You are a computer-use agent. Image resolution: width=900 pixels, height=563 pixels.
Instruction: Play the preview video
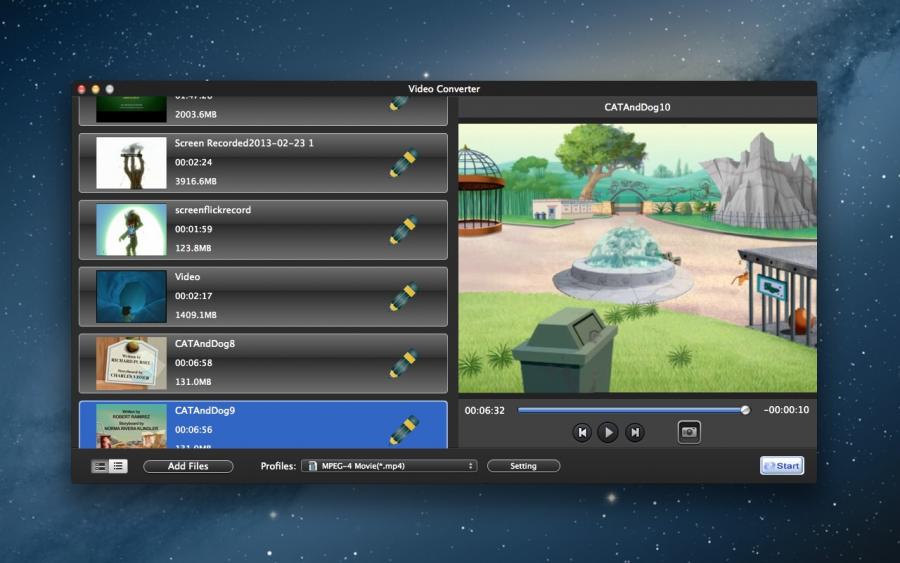coord(608,432)
